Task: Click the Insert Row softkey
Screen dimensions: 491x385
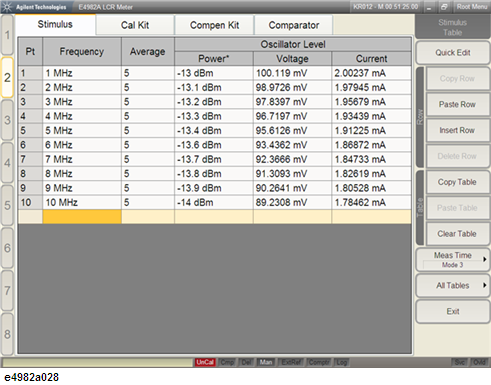Action: (x=457, y=130)
